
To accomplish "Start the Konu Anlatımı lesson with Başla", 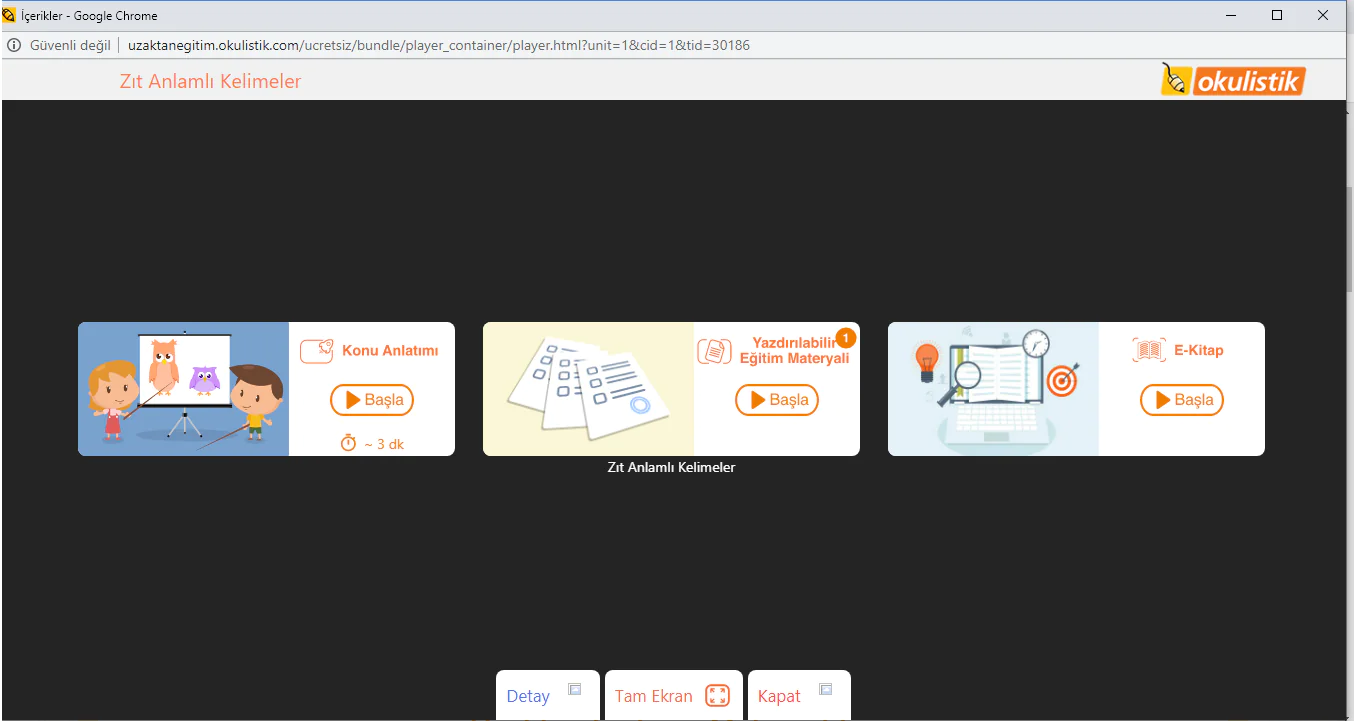I will point(372,400).
